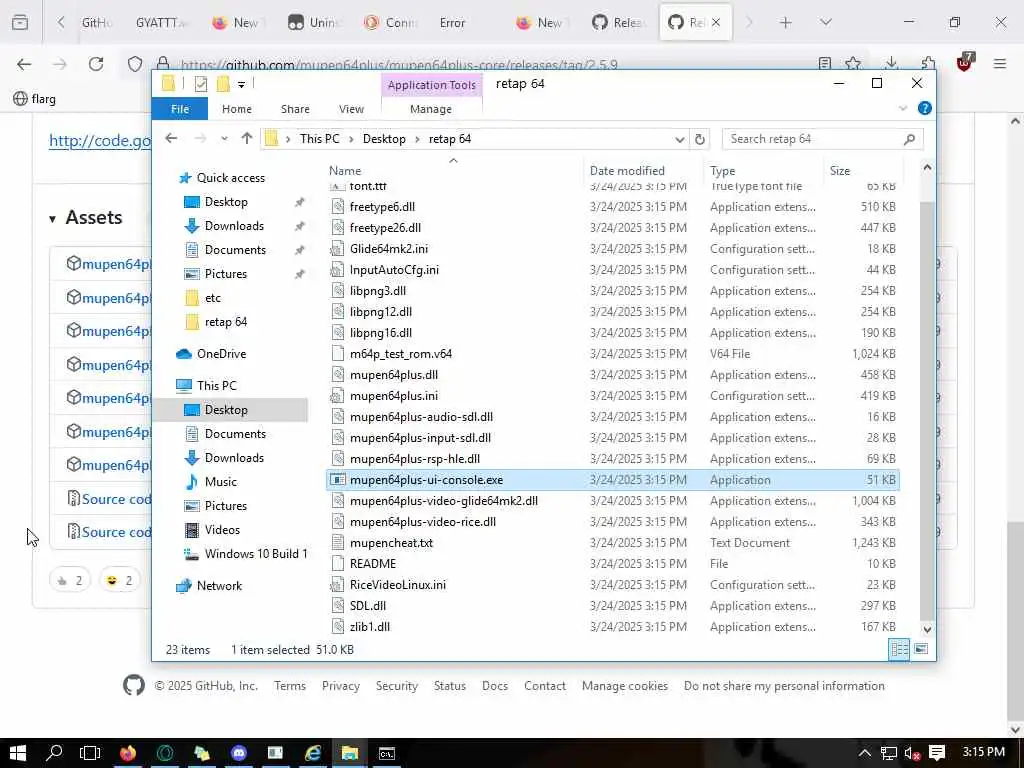Bookmark this page with the star icon
1024x768 pixels.
pyautogui.click(x=853, y=63)
